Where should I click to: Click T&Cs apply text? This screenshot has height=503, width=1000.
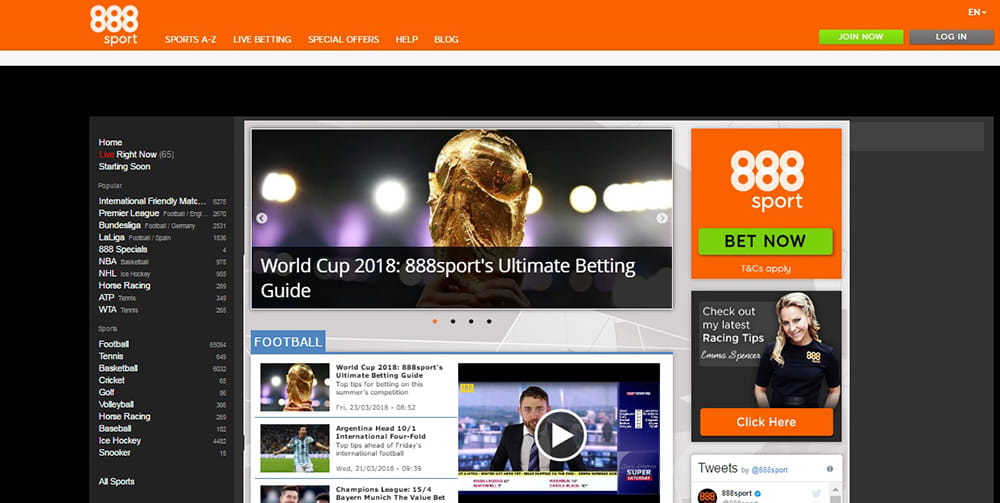(x=765, y=269)
